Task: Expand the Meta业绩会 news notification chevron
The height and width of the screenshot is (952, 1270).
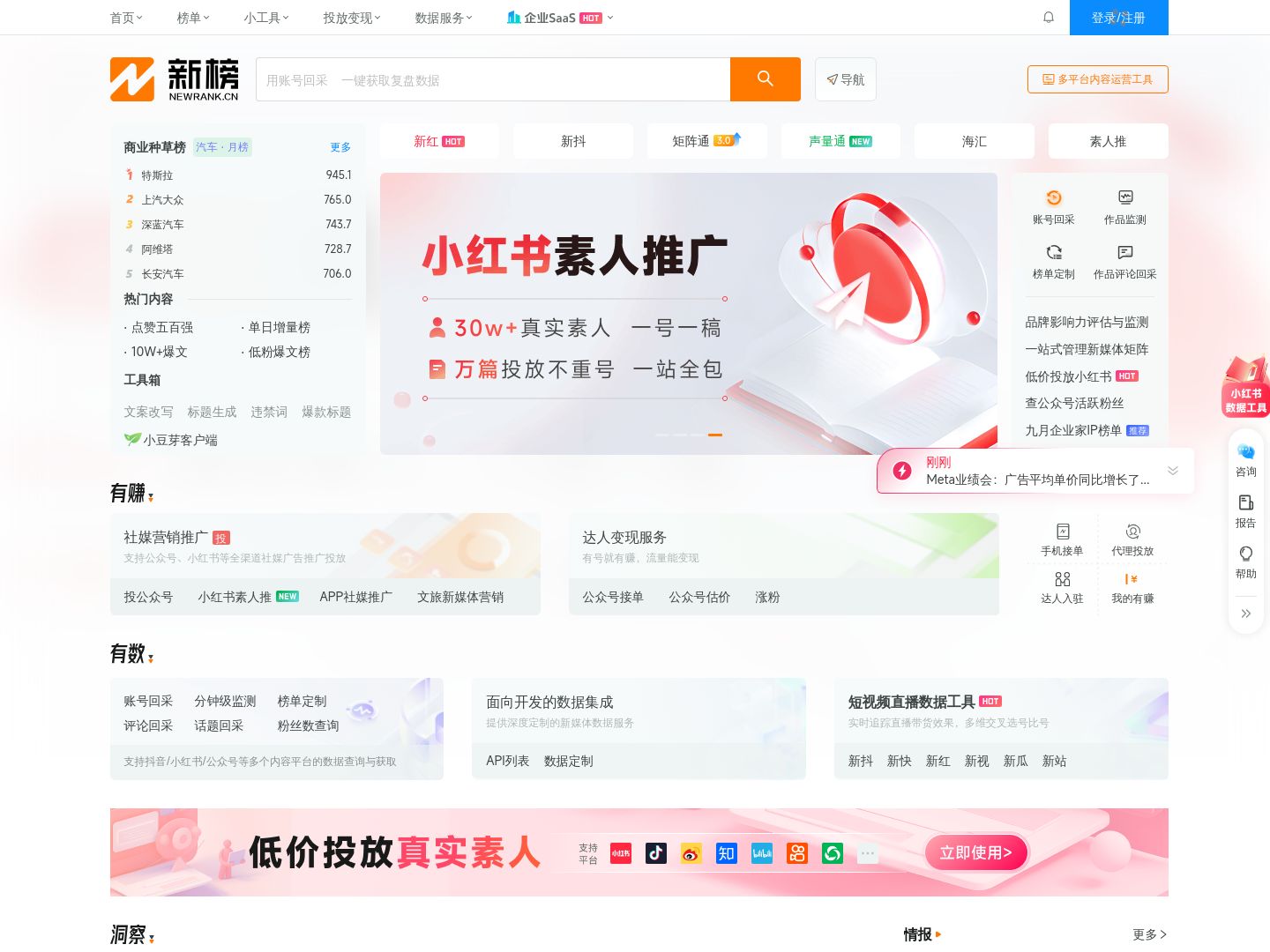Action: pos(1173,471)
